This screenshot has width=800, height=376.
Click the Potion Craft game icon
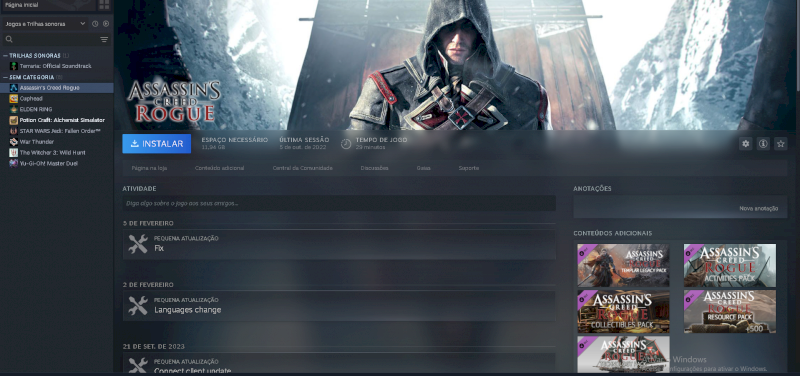[14, 120]
